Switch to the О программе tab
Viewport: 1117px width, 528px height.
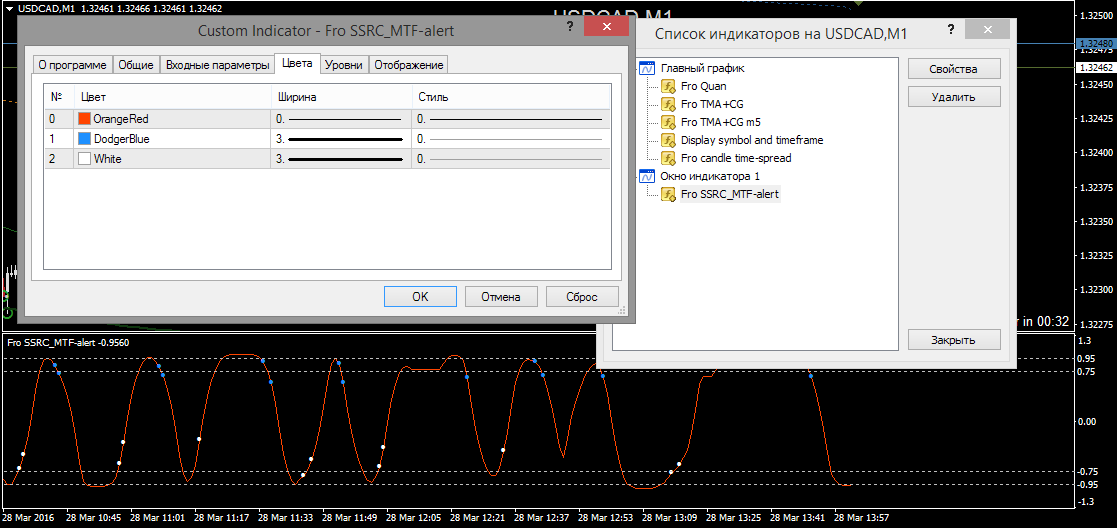[x=72, y=65]
